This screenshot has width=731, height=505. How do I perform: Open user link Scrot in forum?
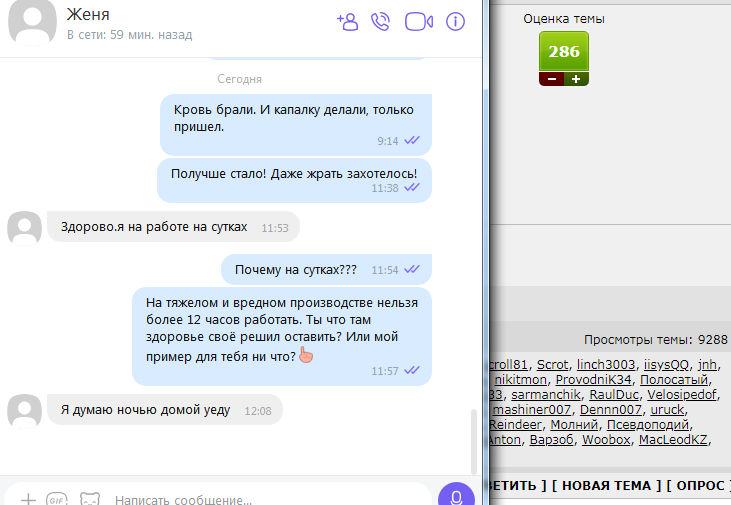point(552,365)
